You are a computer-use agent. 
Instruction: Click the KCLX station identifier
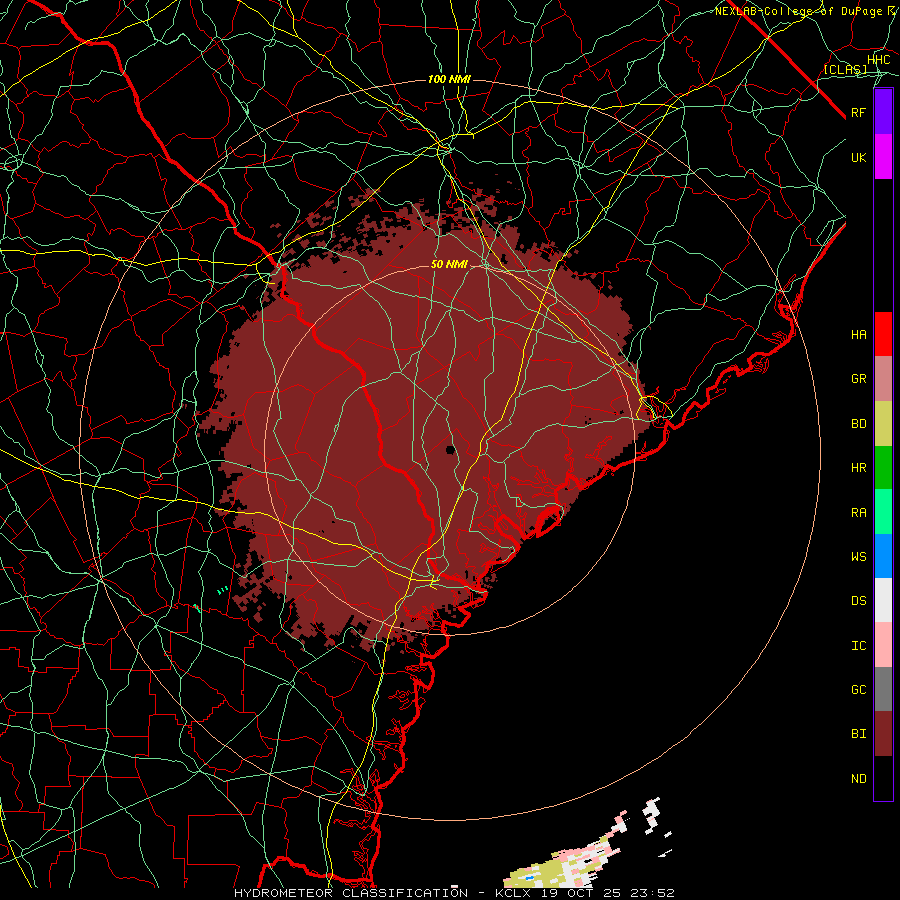[x=513, y=893]
